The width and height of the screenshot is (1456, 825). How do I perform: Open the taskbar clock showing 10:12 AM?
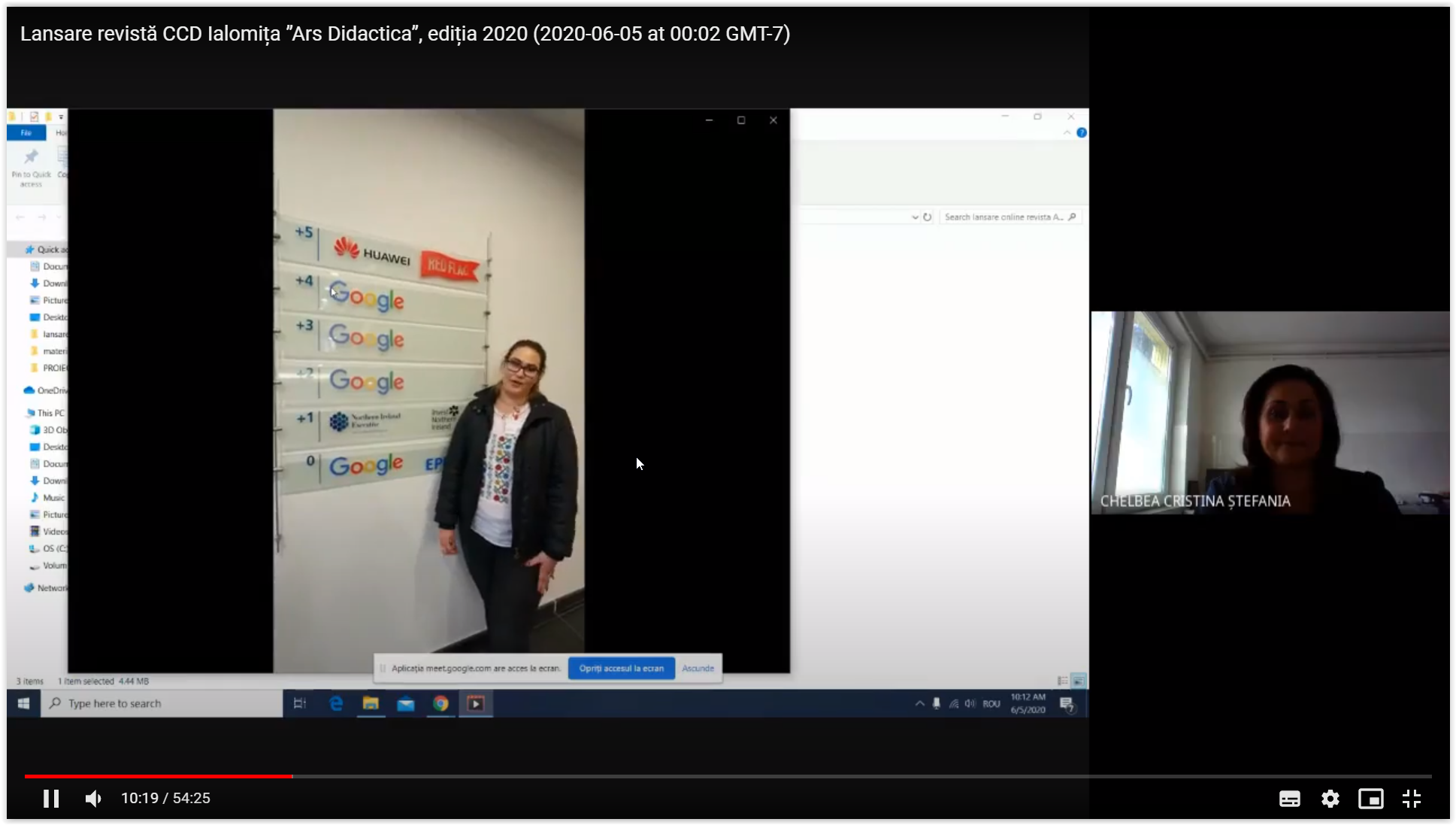[1028, 703]
